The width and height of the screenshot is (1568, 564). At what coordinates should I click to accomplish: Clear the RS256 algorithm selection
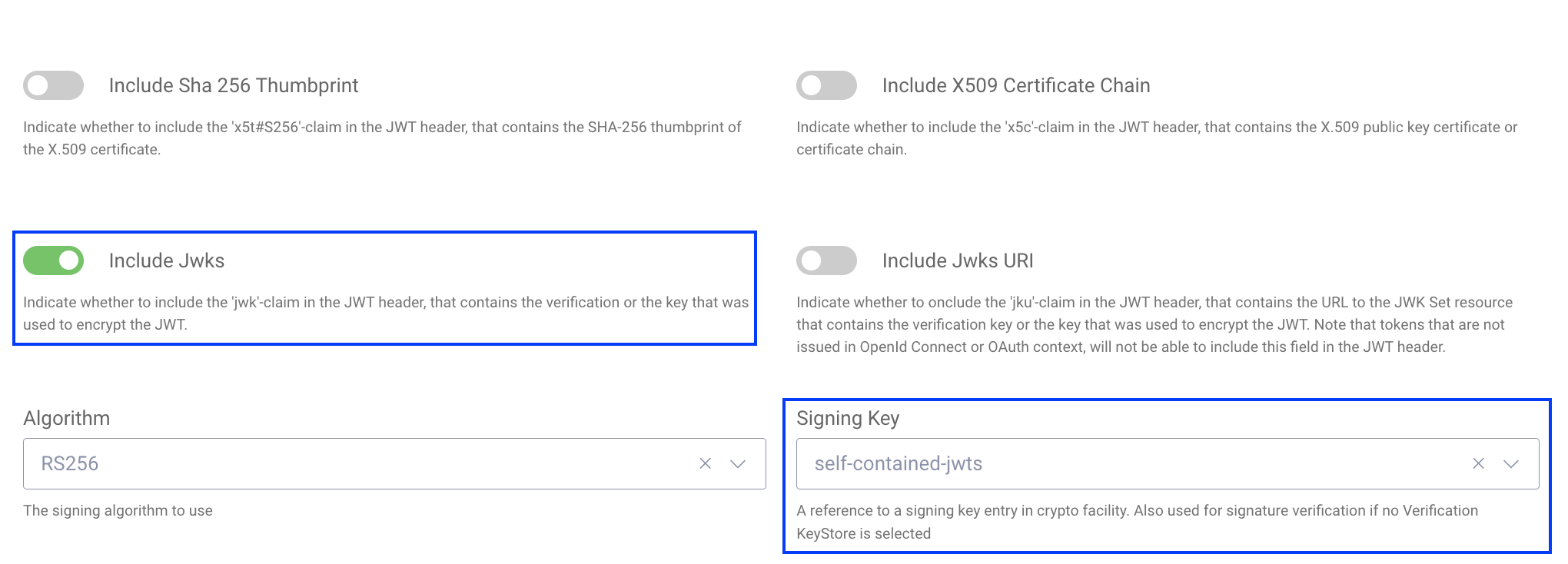[705, 463]
